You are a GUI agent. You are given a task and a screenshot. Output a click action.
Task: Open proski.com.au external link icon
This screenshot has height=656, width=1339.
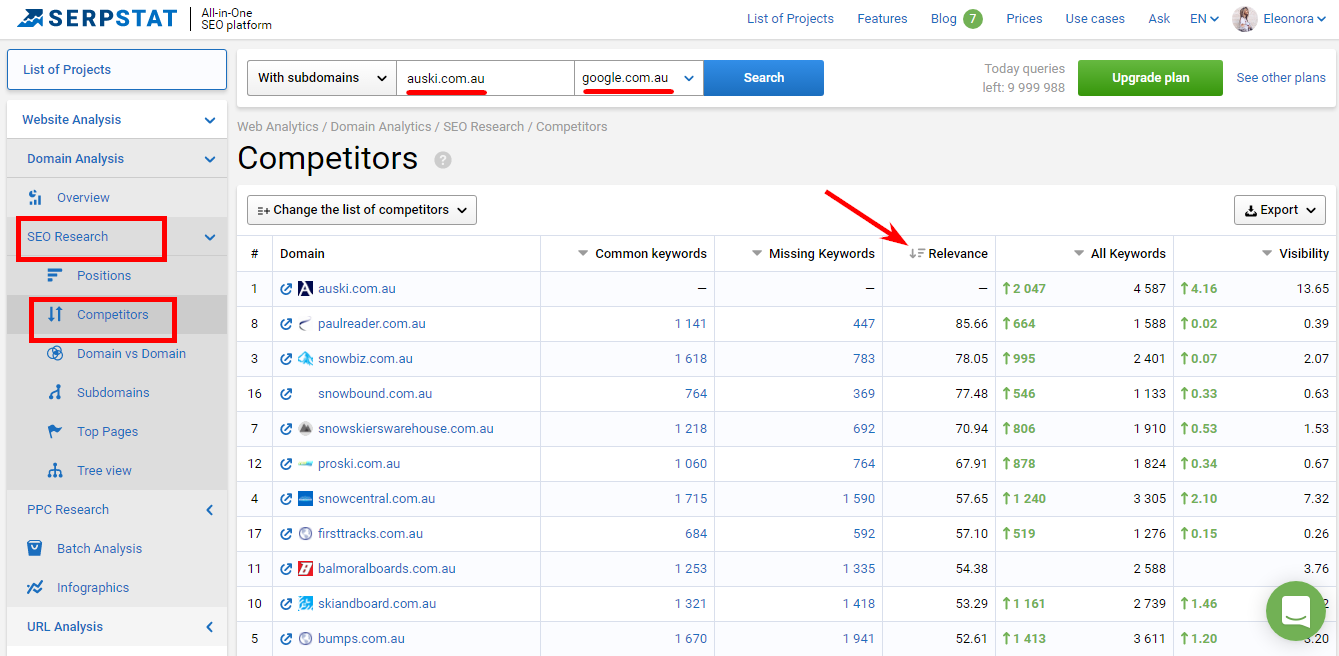[286, 464]
